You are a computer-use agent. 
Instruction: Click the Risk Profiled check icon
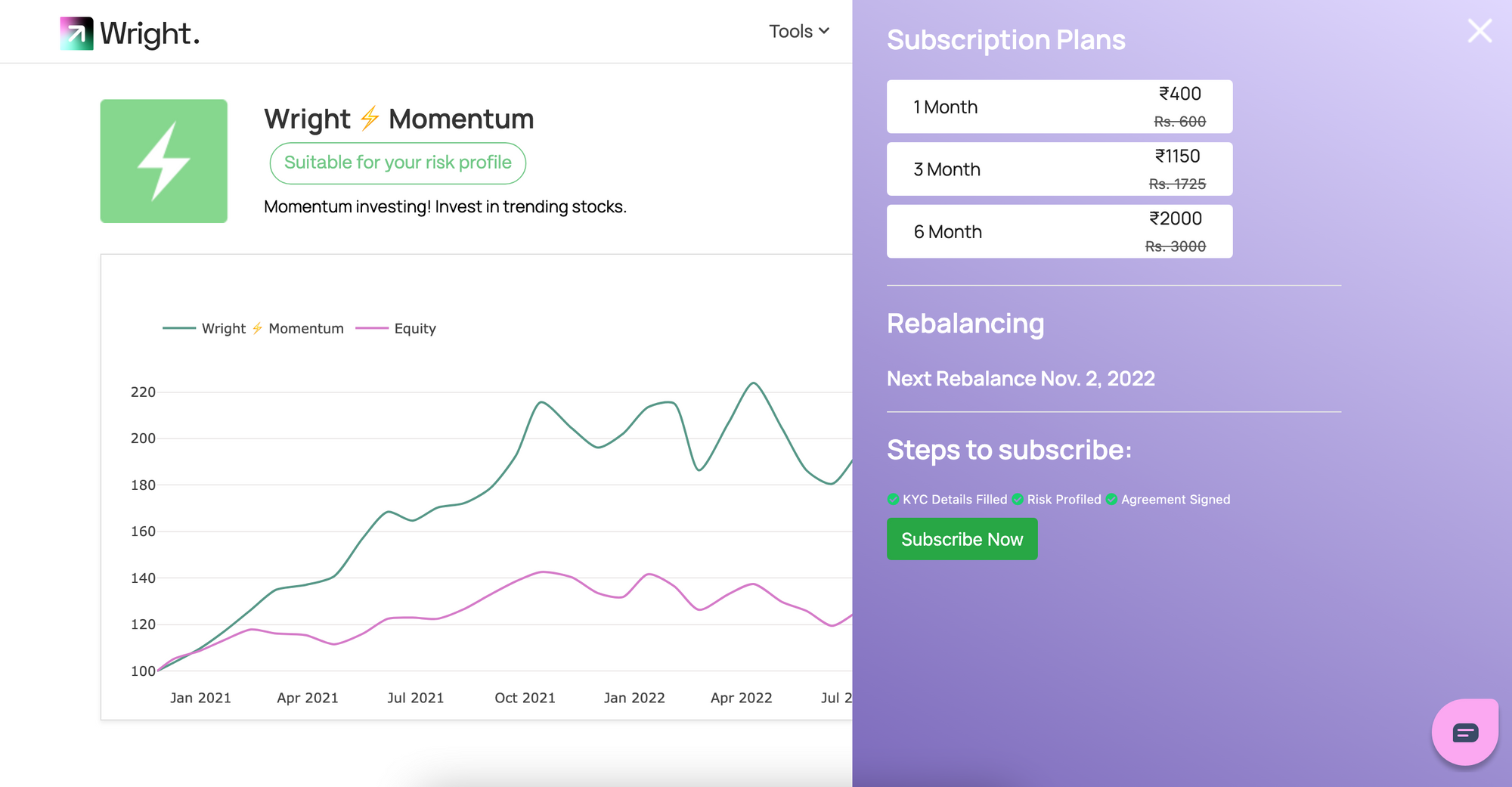pos(1018,499)
